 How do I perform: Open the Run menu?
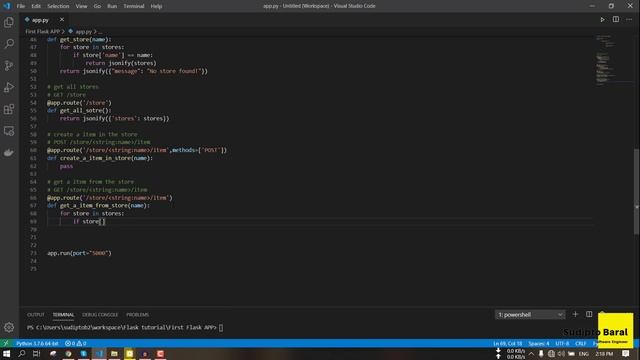pos(112,6)
